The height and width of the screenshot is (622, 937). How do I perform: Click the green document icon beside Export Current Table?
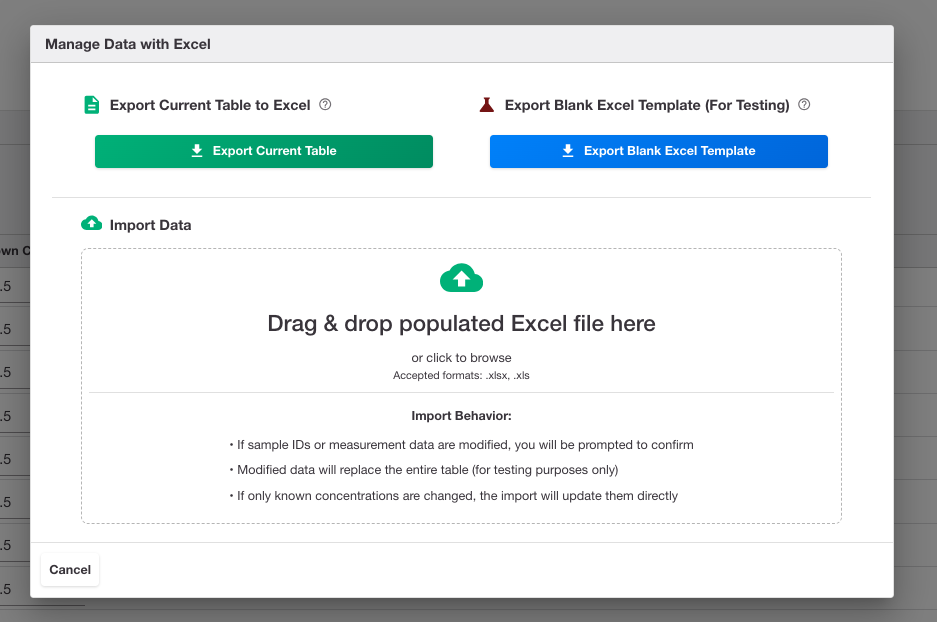pos(91,105)
